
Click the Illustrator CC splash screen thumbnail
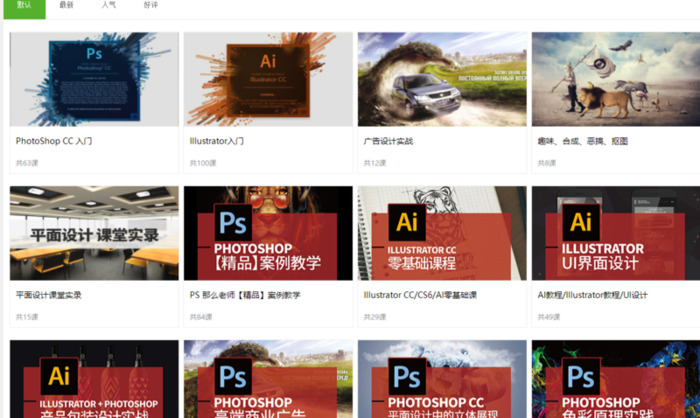click(268, 79)
